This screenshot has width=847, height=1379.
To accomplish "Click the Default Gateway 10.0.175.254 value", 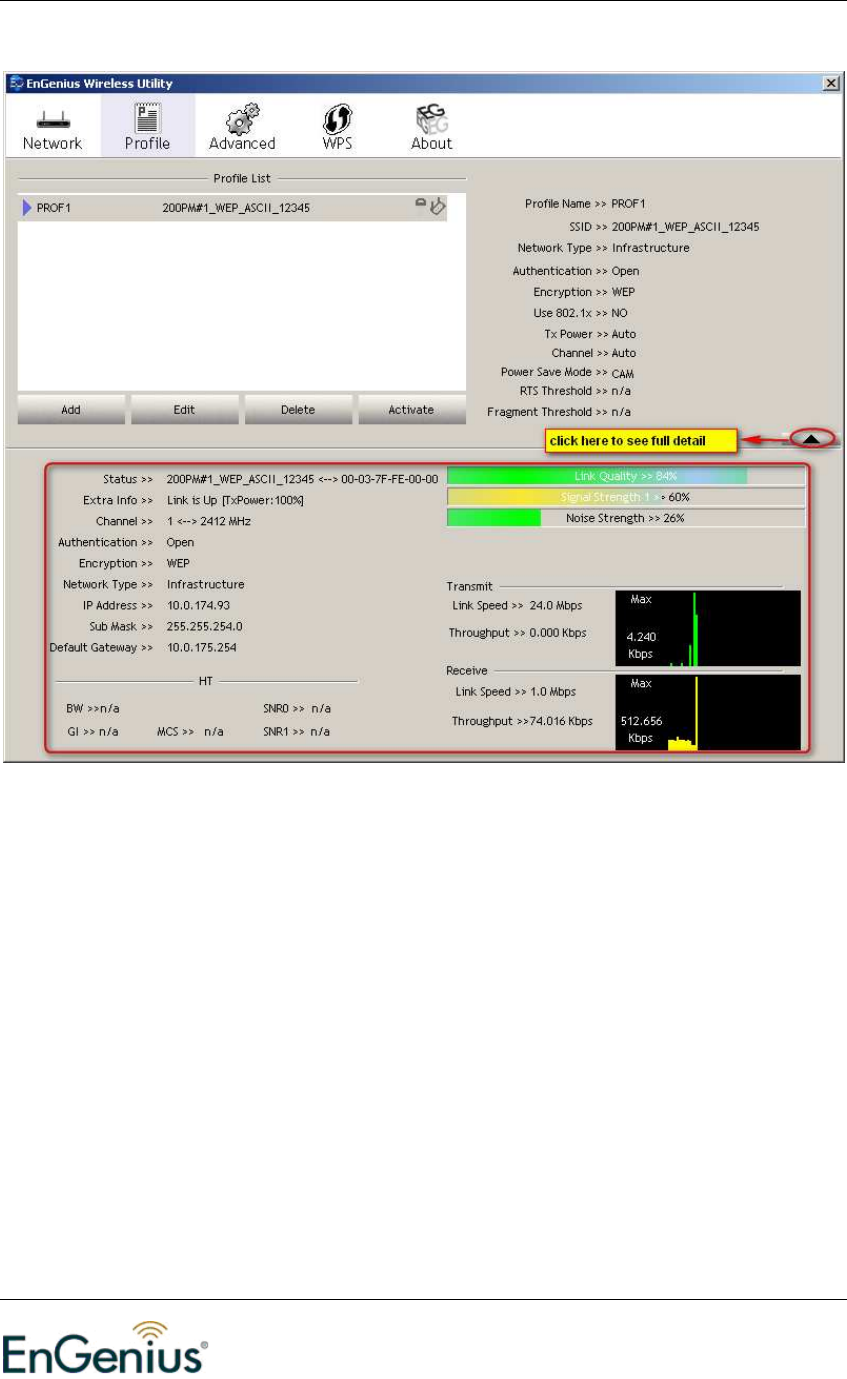I will pyautogui.click(x=202, y=647).
